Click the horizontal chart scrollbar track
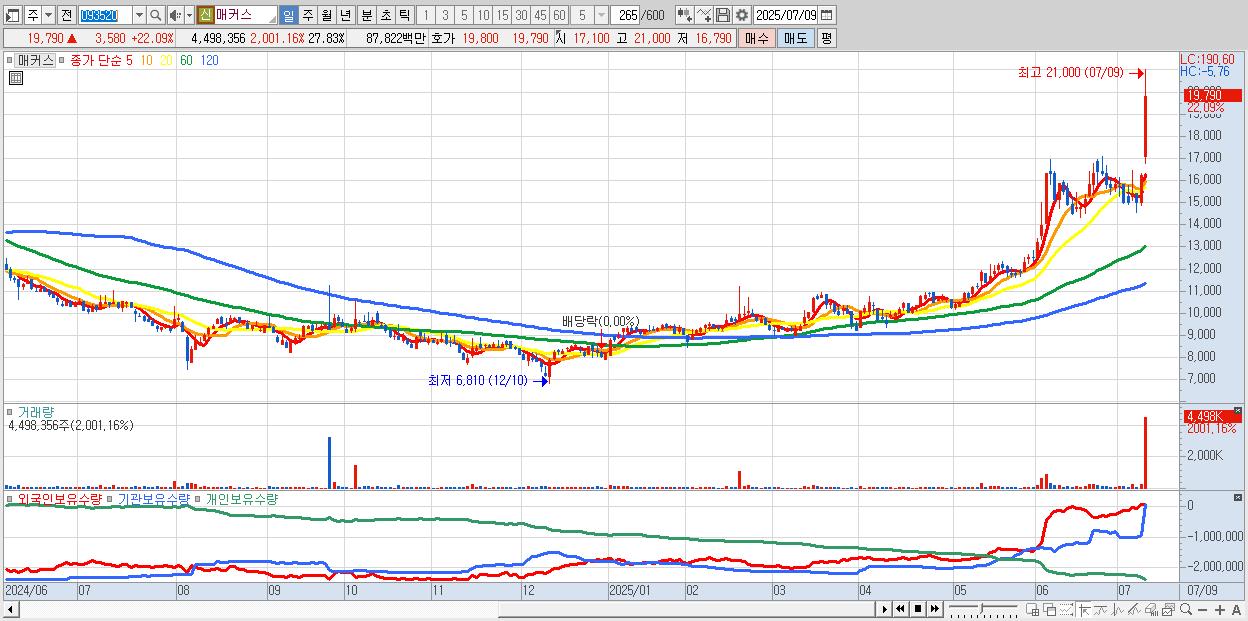This screenshot has height=621, width=1248. (447, 609)
